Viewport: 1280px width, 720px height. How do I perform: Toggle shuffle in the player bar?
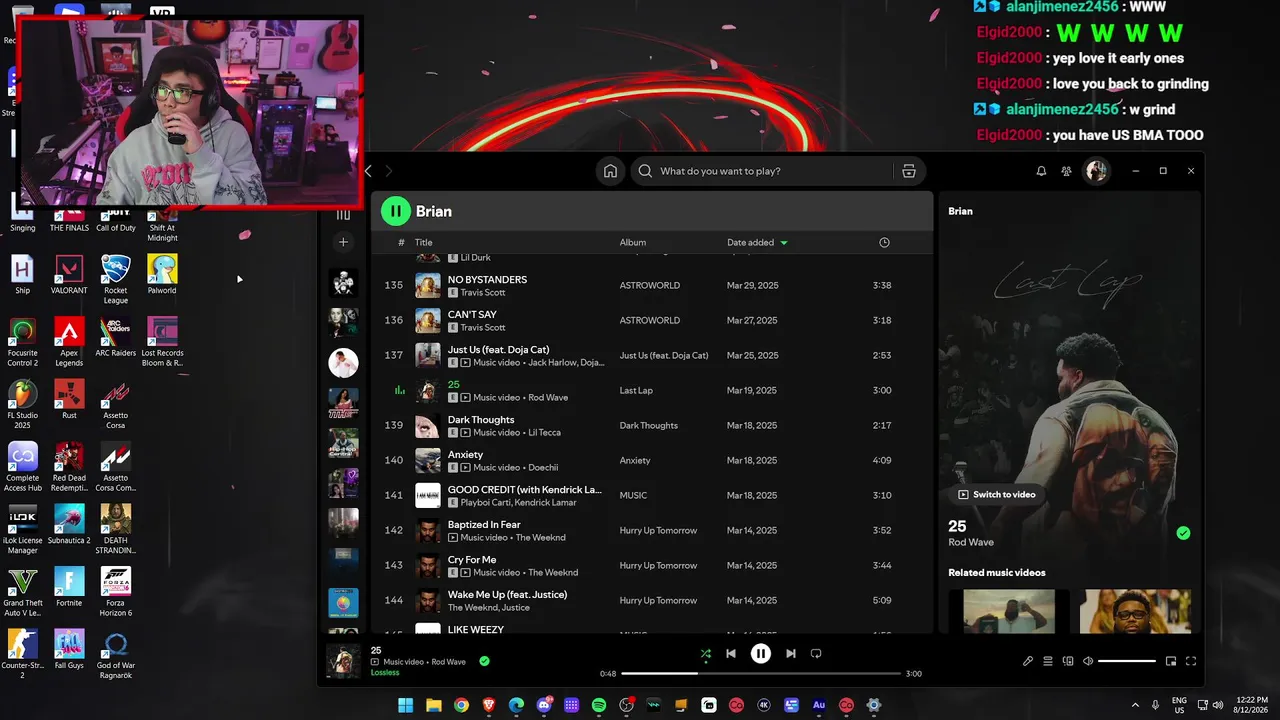click(x=706, y=654)
